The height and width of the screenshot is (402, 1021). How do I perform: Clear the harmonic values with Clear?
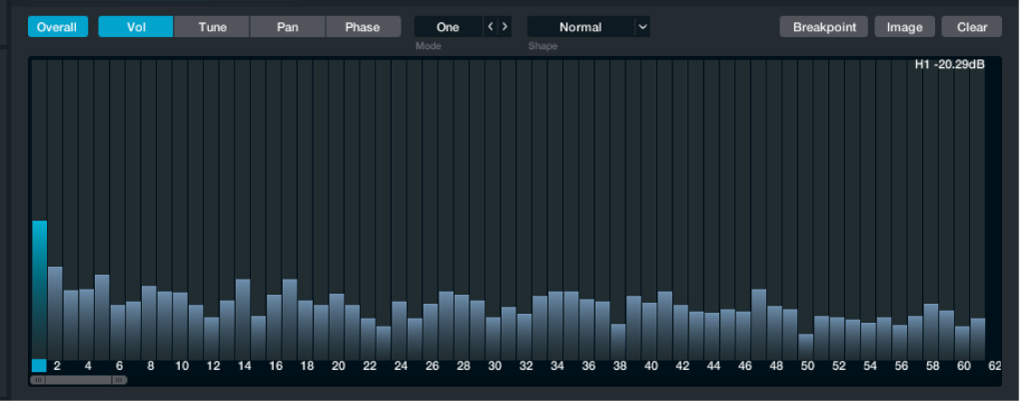pos(971,27)
